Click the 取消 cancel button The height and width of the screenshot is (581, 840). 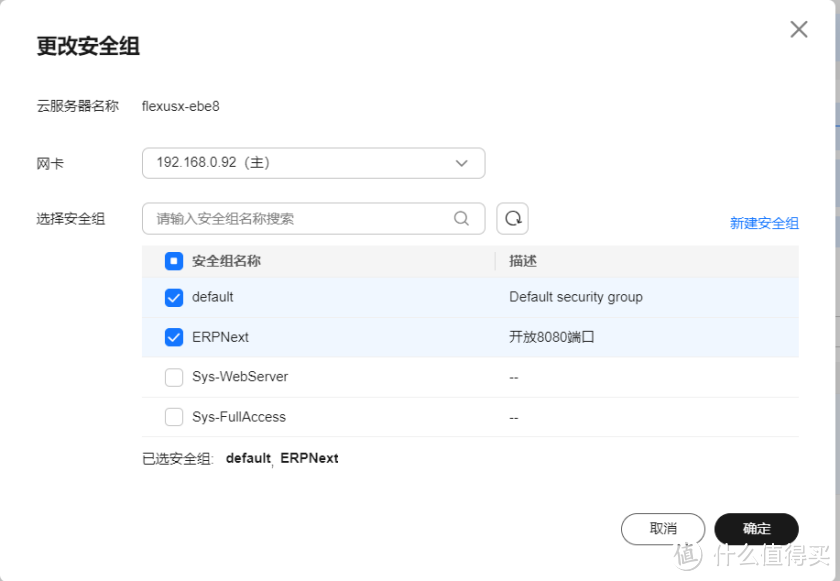tap(662, 528)
